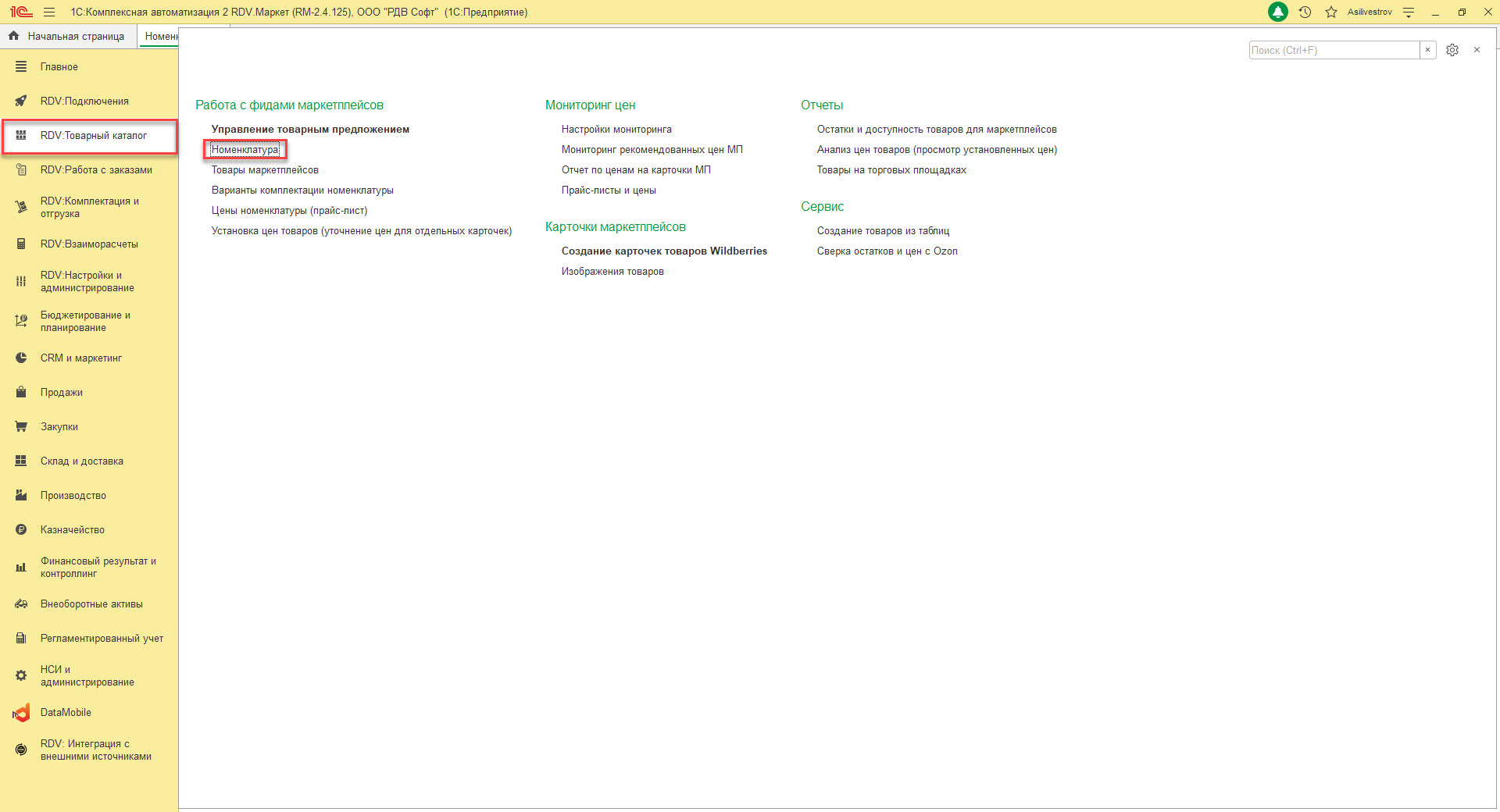This screenshot has height=812, width=1500.
Task: Click the settings gear icon near search
Action: pyautogui.click(x=1452, y=50)
